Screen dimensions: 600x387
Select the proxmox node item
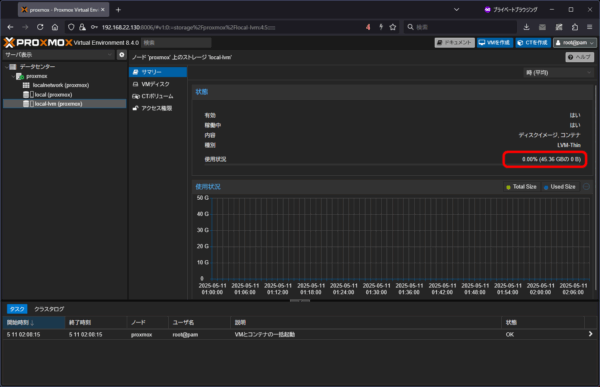point(37,76)
